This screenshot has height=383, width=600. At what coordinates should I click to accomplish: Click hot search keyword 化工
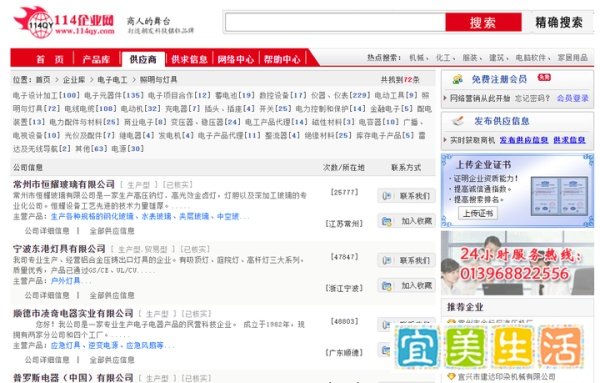tap(443, 58)
